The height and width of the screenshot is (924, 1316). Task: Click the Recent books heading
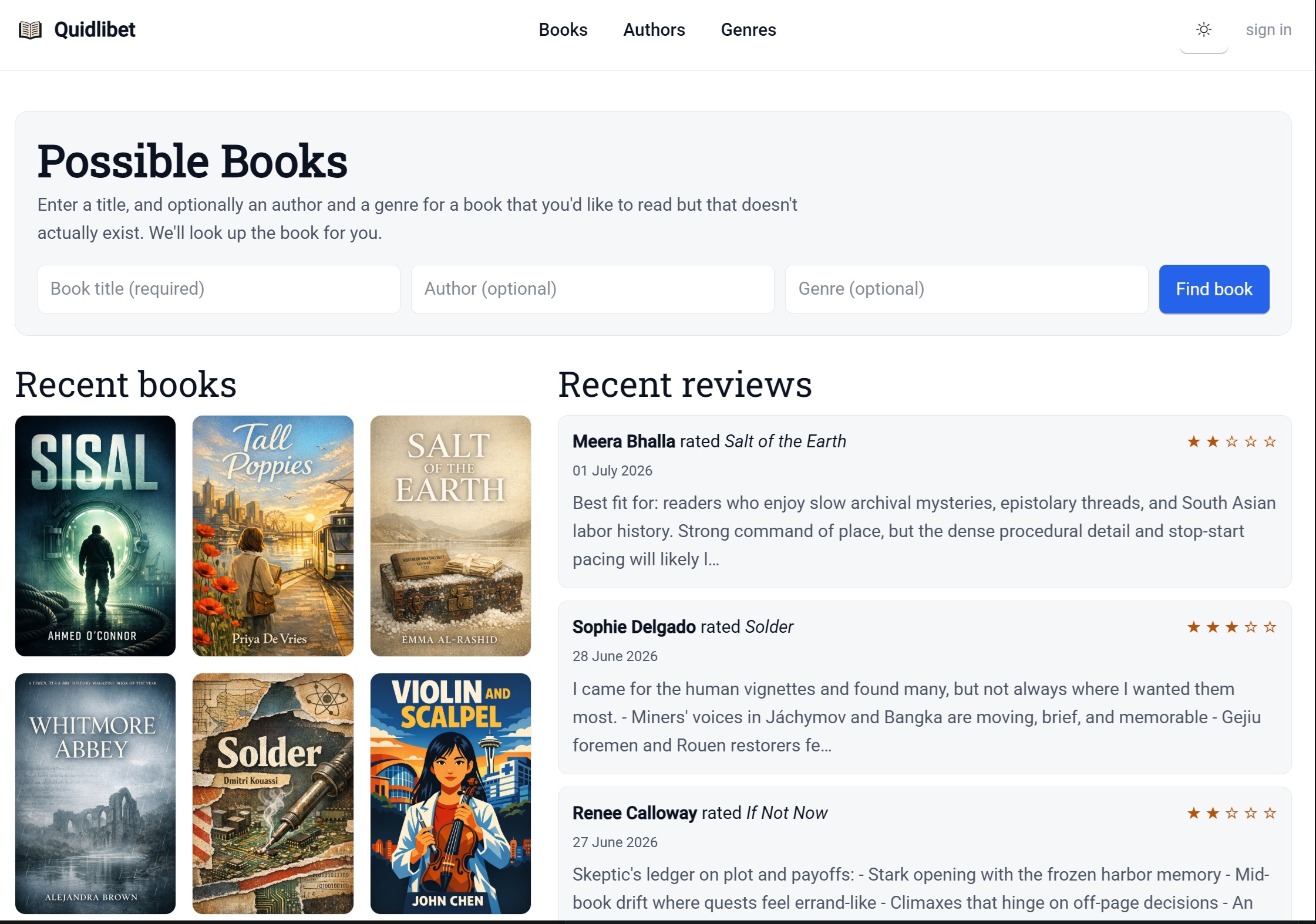(x=126, y=385)
